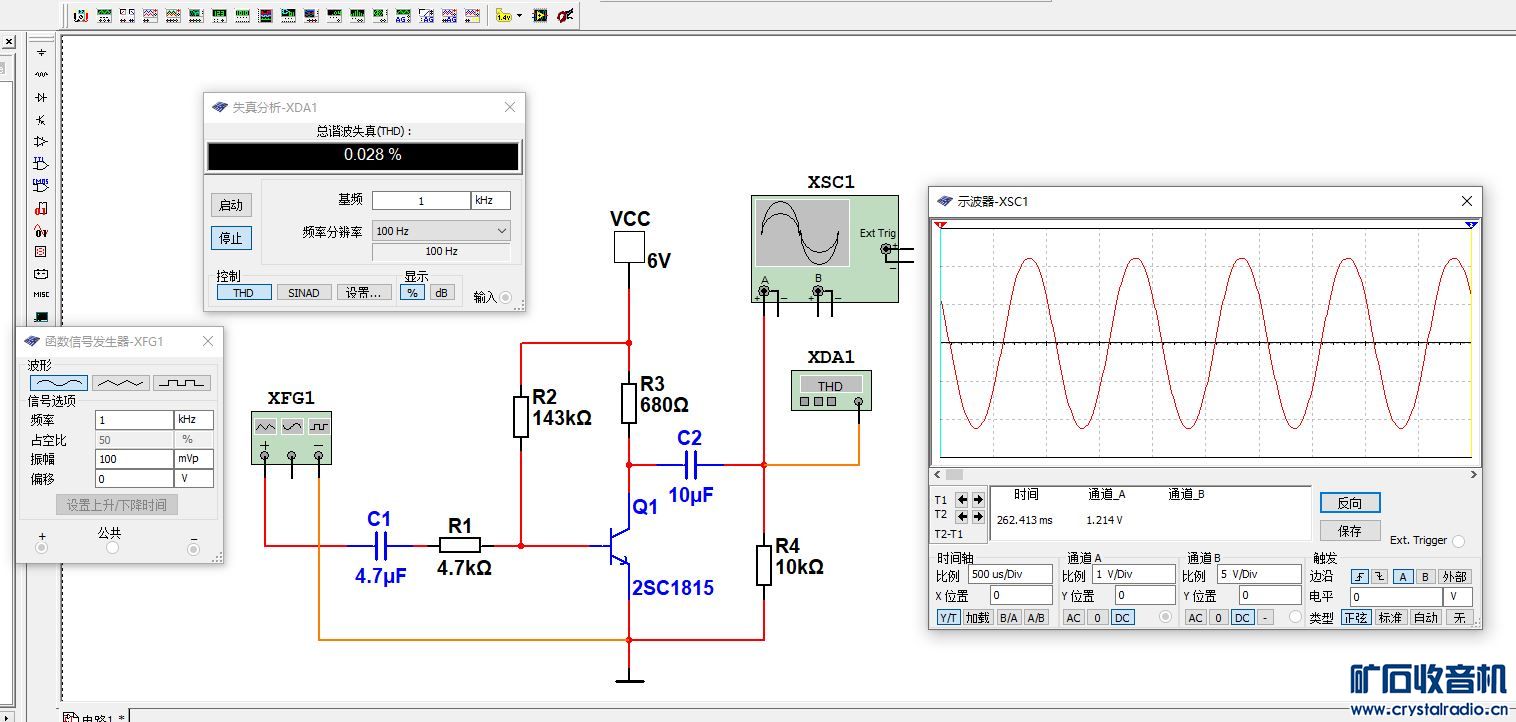Click the Ext. Trigger terminal on the oscilloscope

1458,541
